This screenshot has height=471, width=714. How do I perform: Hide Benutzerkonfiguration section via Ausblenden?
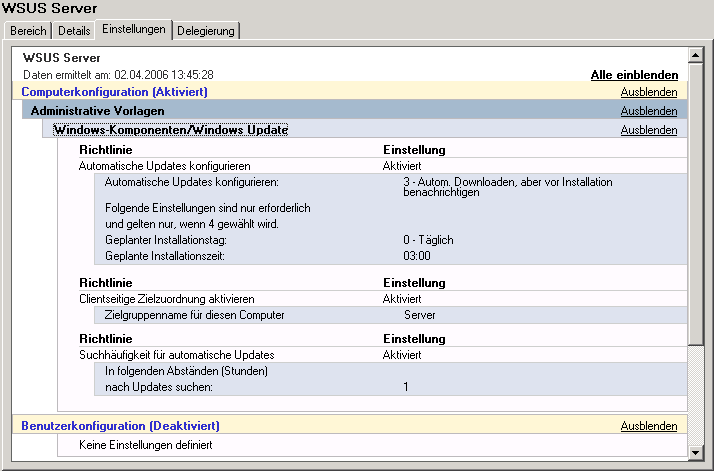(x=649, y=426)
